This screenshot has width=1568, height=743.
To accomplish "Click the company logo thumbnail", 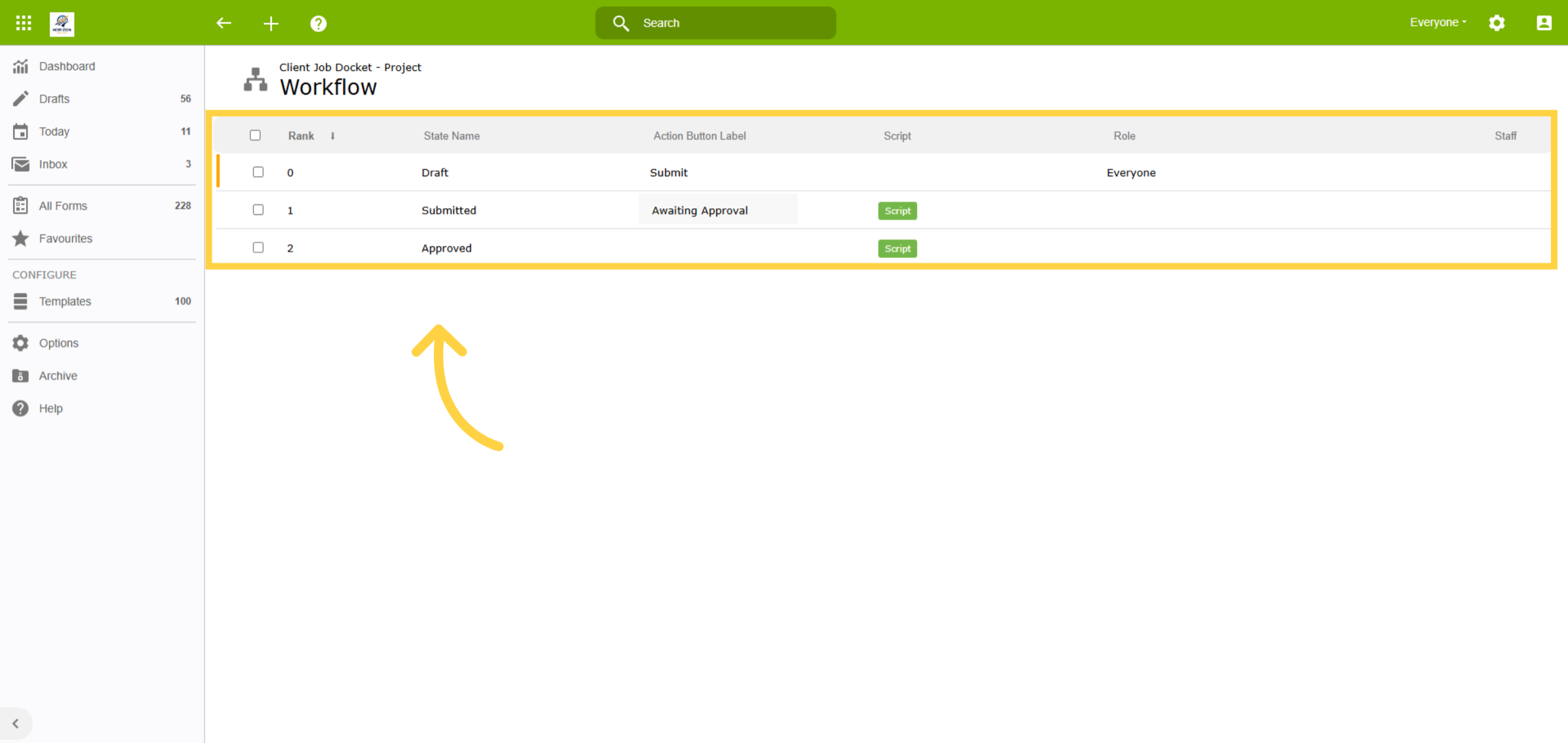I will pos(62,24).
